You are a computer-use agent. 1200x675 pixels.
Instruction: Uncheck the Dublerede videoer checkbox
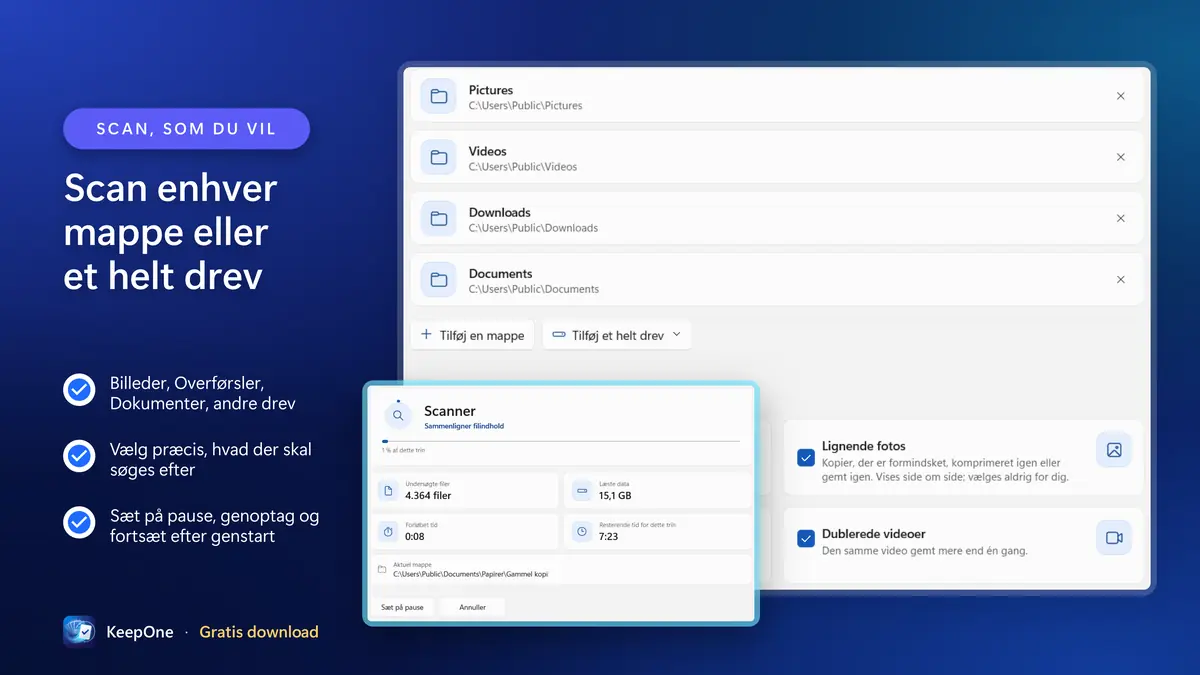click(806, 539)
